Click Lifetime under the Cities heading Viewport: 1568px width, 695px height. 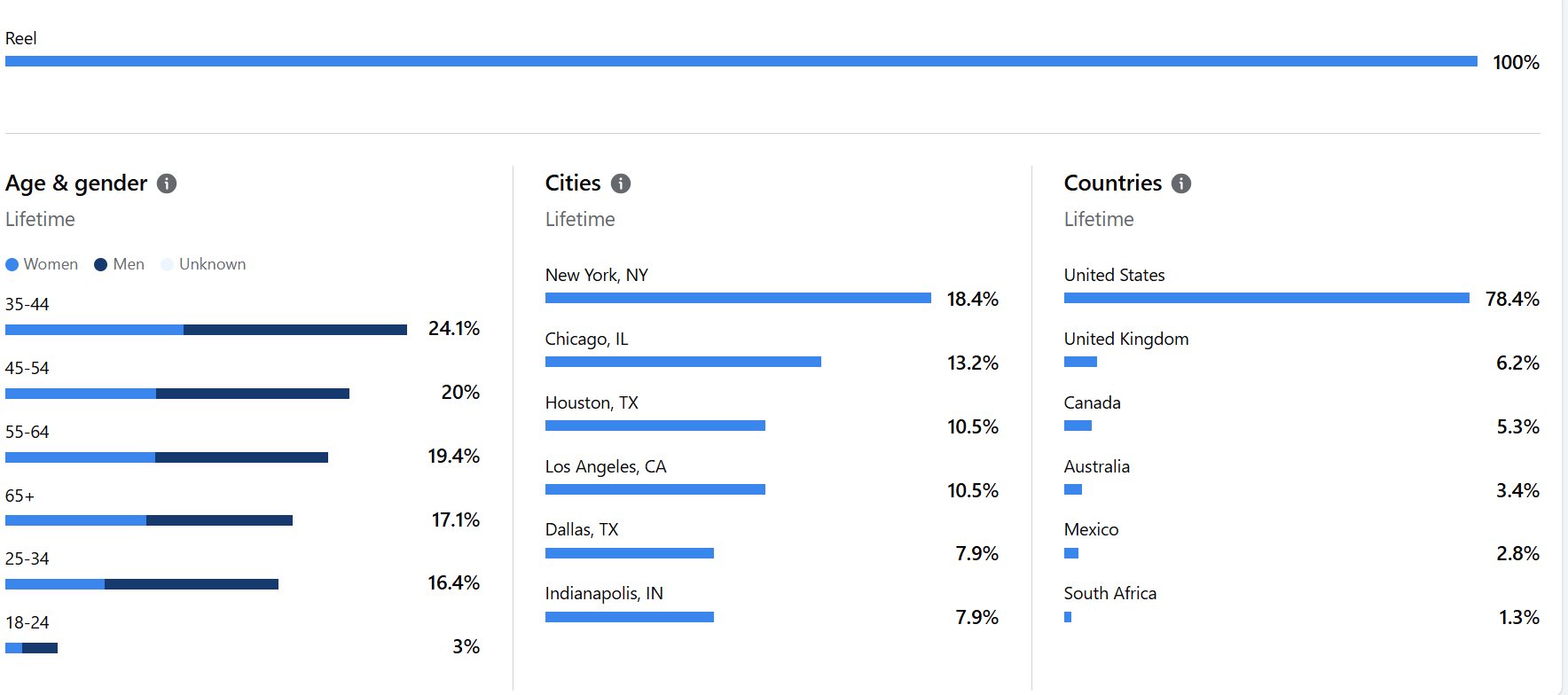[580, 219]
